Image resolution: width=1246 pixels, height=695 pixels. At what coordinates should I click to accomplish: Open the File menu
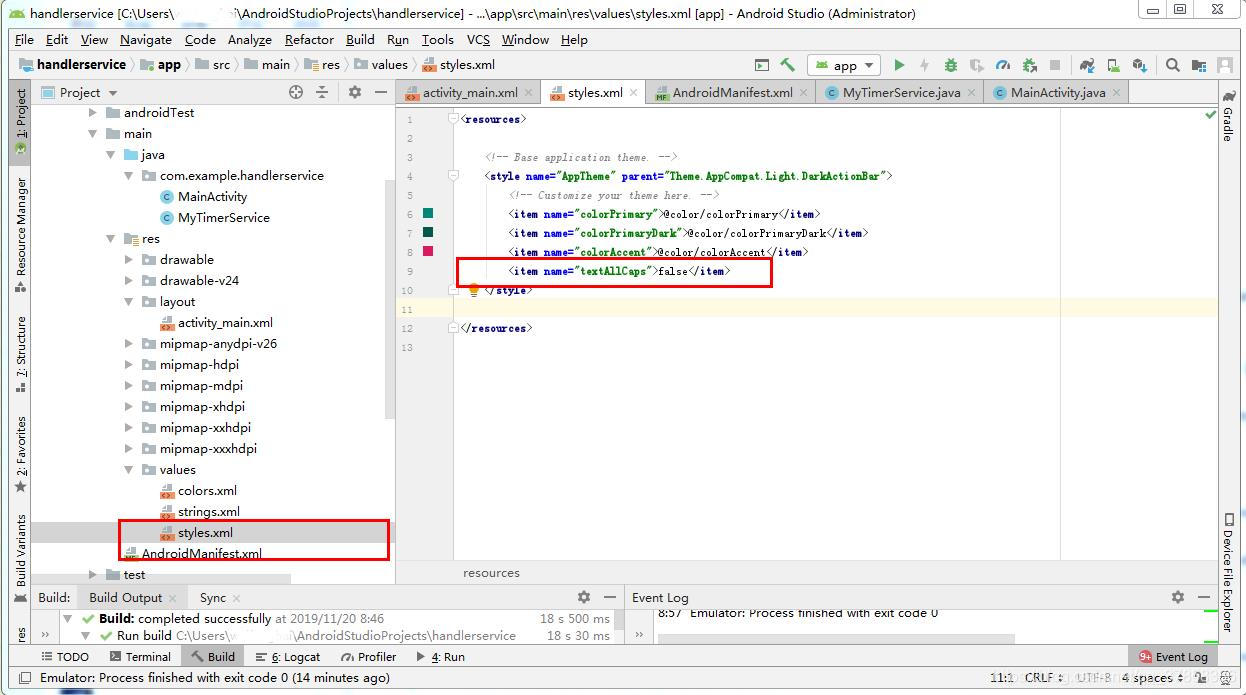pyautogui.click(x=25, y=39)
